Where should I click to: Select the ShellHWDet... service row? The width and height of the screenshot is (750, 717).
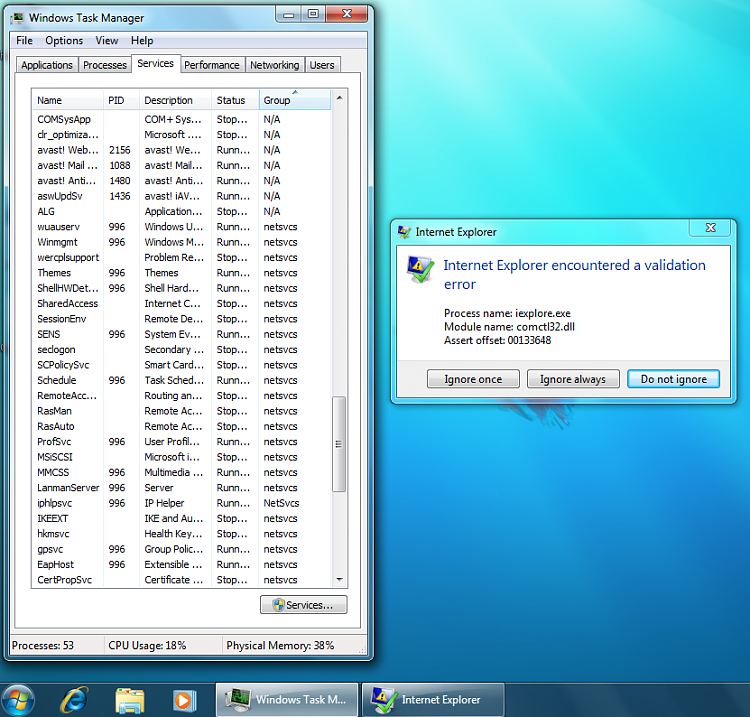pyautogui.click(x=182, y=288)
